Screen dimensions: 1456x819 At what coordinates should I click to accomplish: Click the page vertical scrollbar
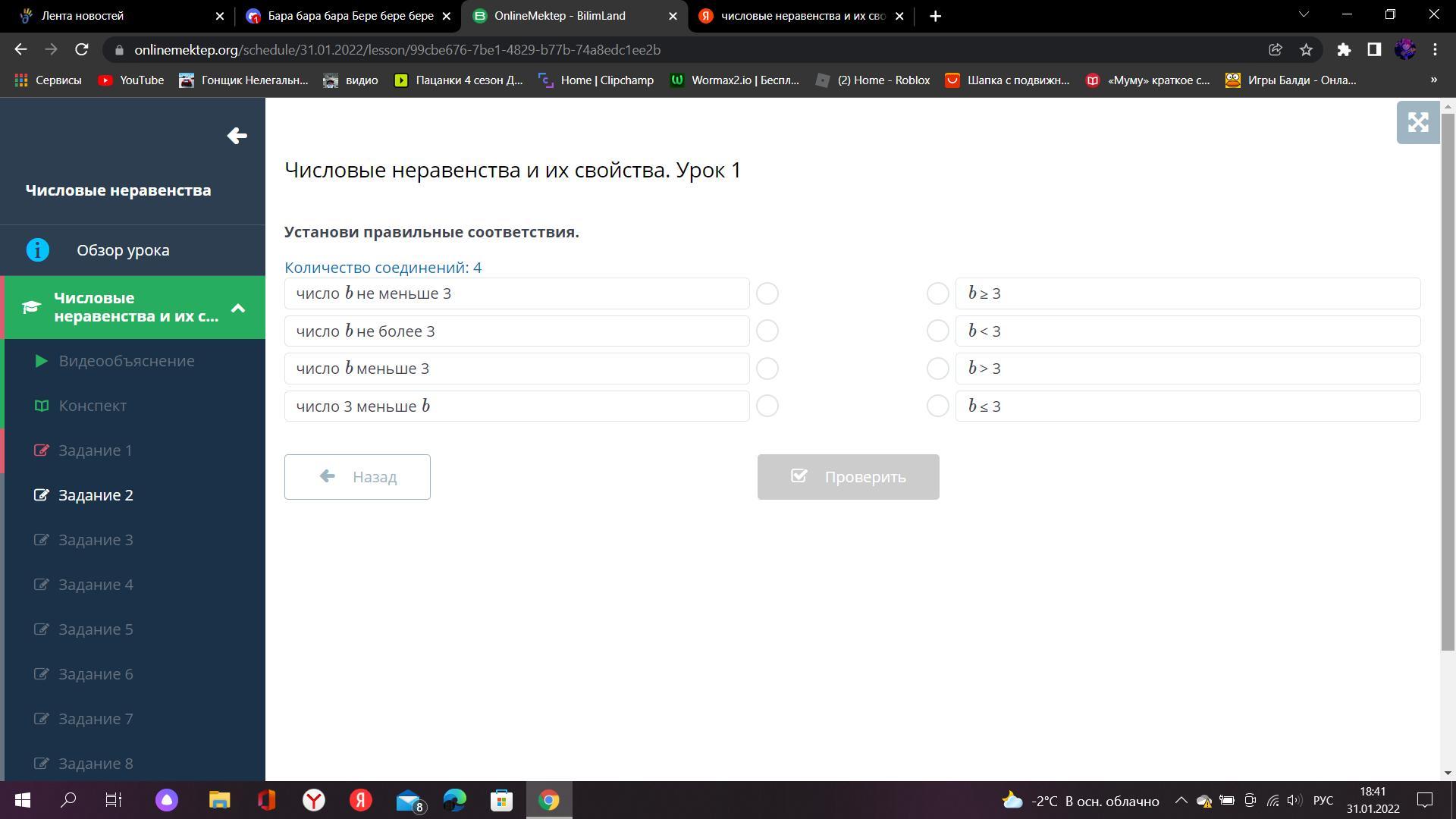[1448, 379]
